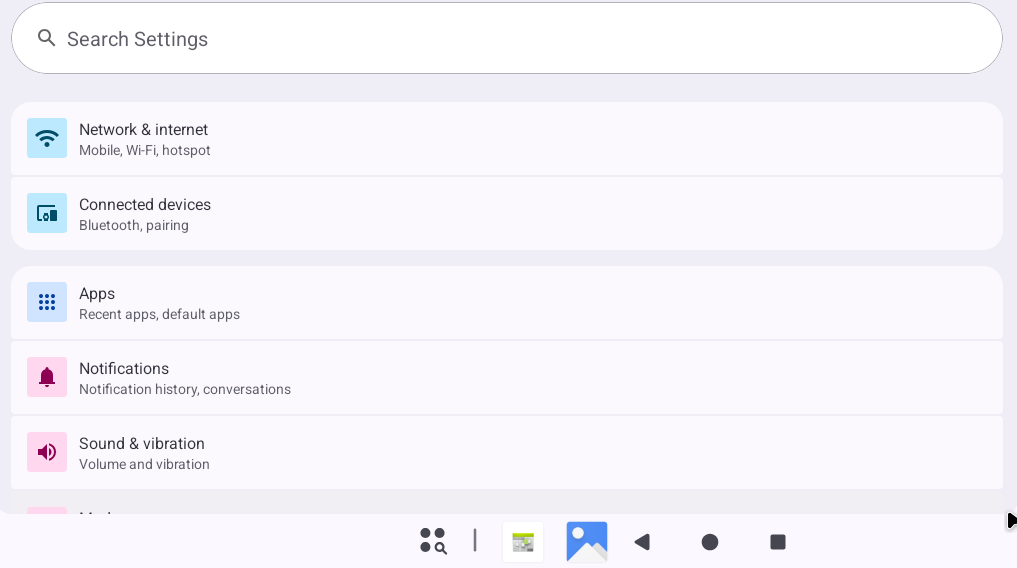Image resolution: width=1017 pixels, height=568 pixels.
Task: Tap the Recents square button
Action: pos(778,542)
